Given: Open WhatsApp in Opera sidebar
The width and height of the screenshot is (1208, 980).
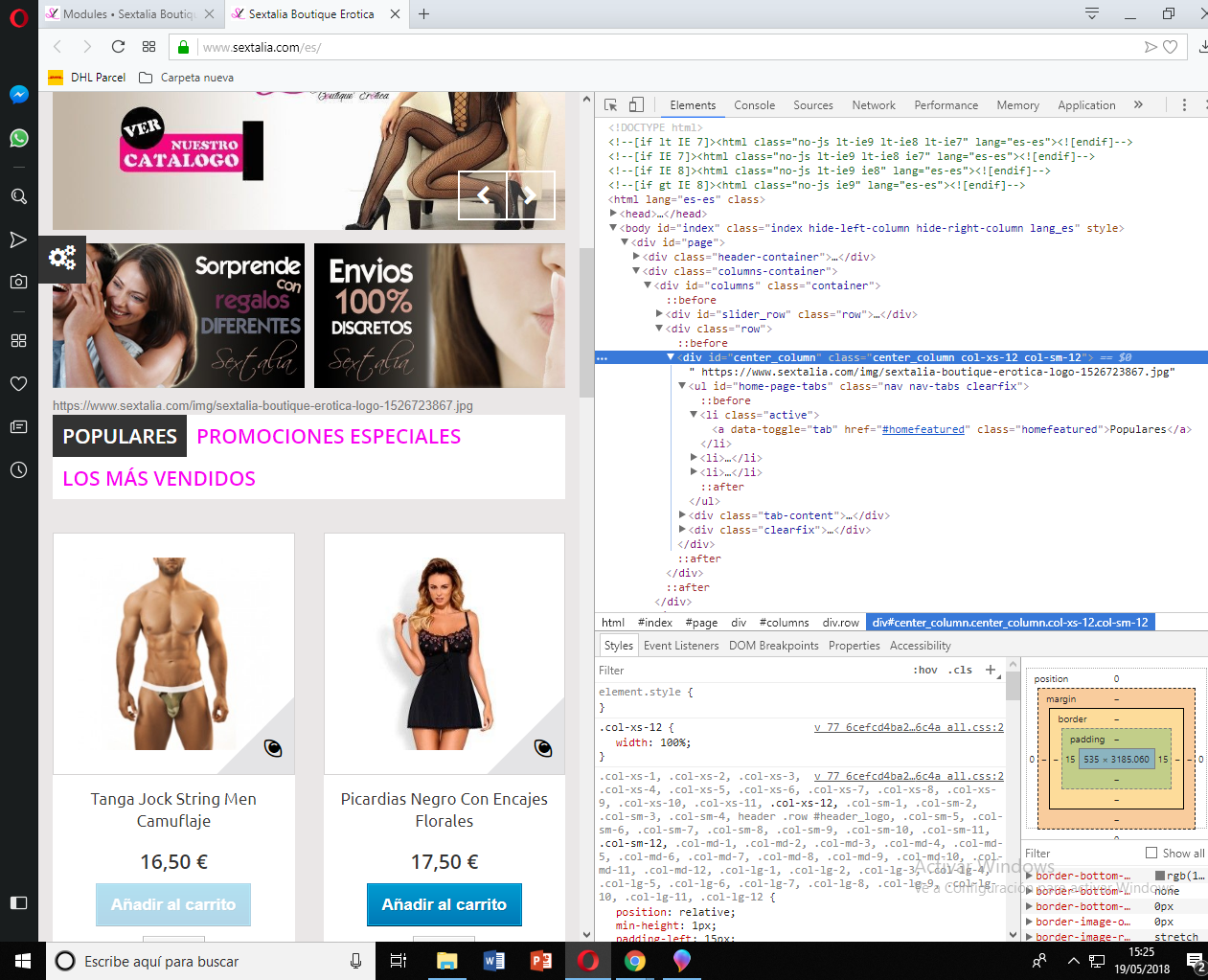Looking at the screenshot, I should click(18, 139).
